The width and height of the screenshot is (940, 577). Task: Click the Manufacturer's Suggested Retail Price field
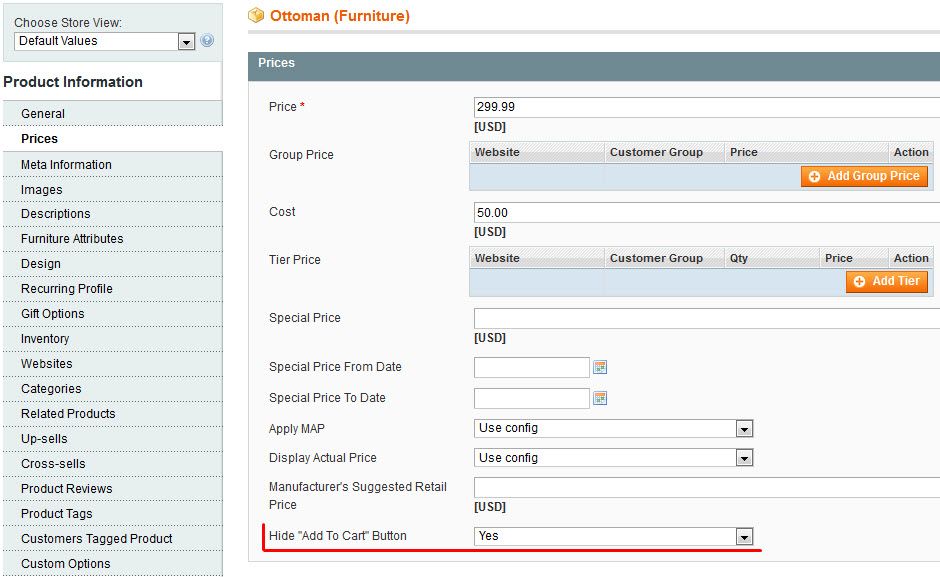[x=705, y=488]
